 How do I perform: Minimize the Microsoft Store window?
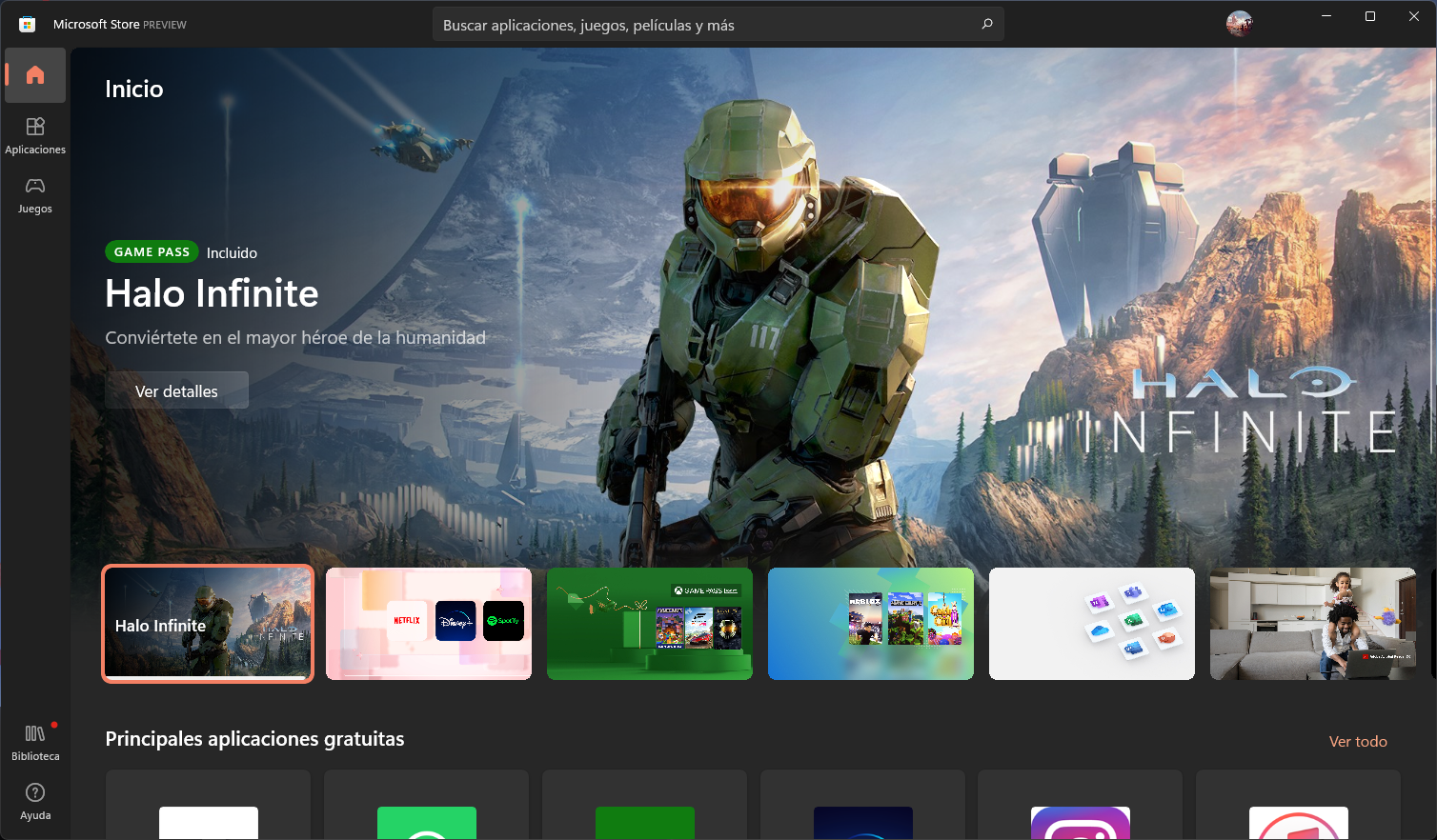(1326, 16)
